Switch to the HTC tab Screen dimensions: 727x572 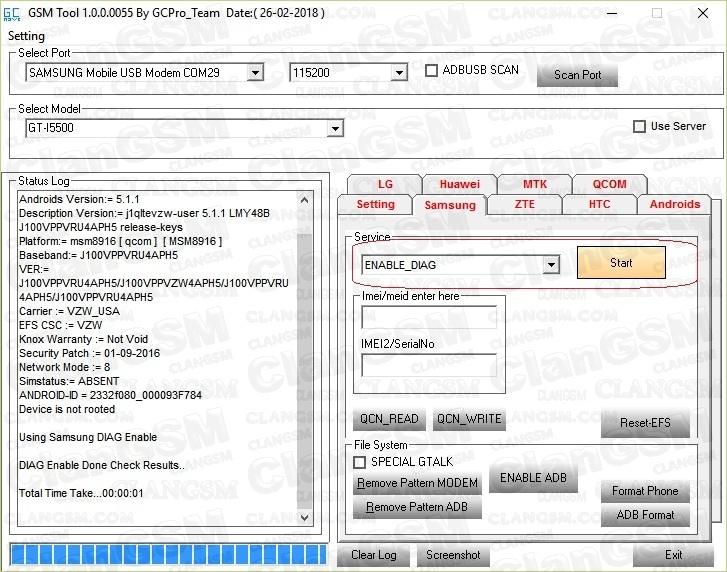pos(599,204)
